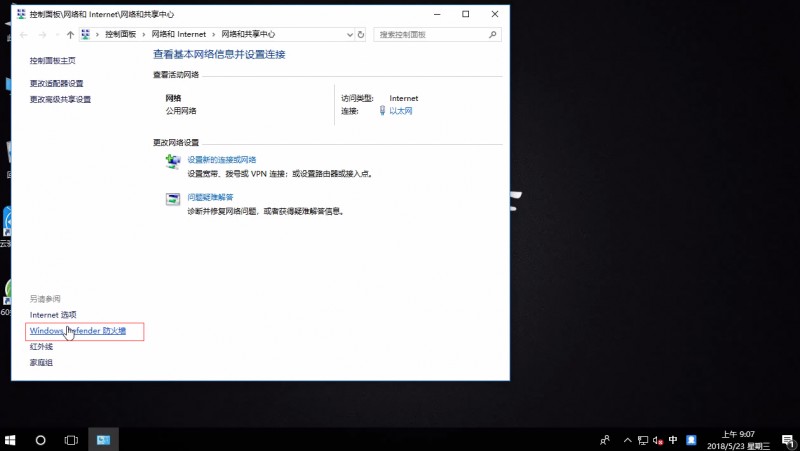Open 家庭组 link

pos(41,362)
